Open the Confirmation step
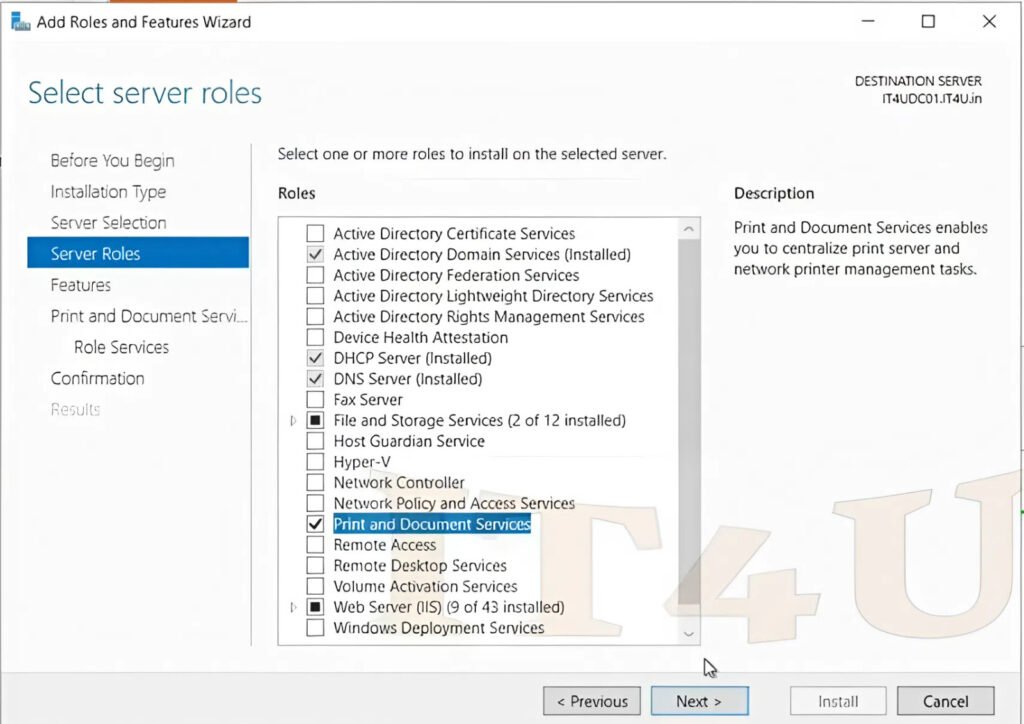The width and height of the screenshot is (1024, 724). pyautogui.click(x=98, y=378)
